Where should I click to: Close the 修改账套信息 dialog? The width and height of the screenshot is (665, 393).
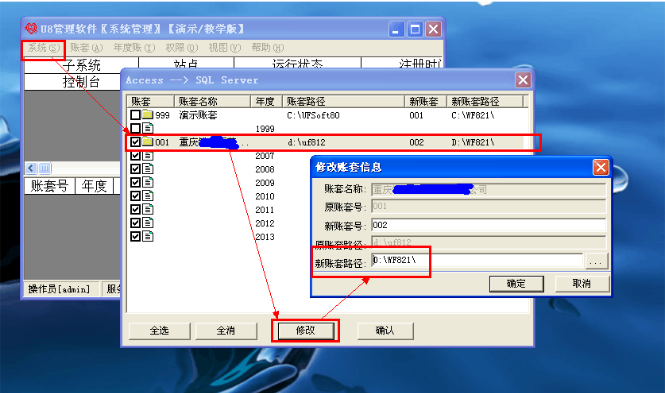pos(601,167)
